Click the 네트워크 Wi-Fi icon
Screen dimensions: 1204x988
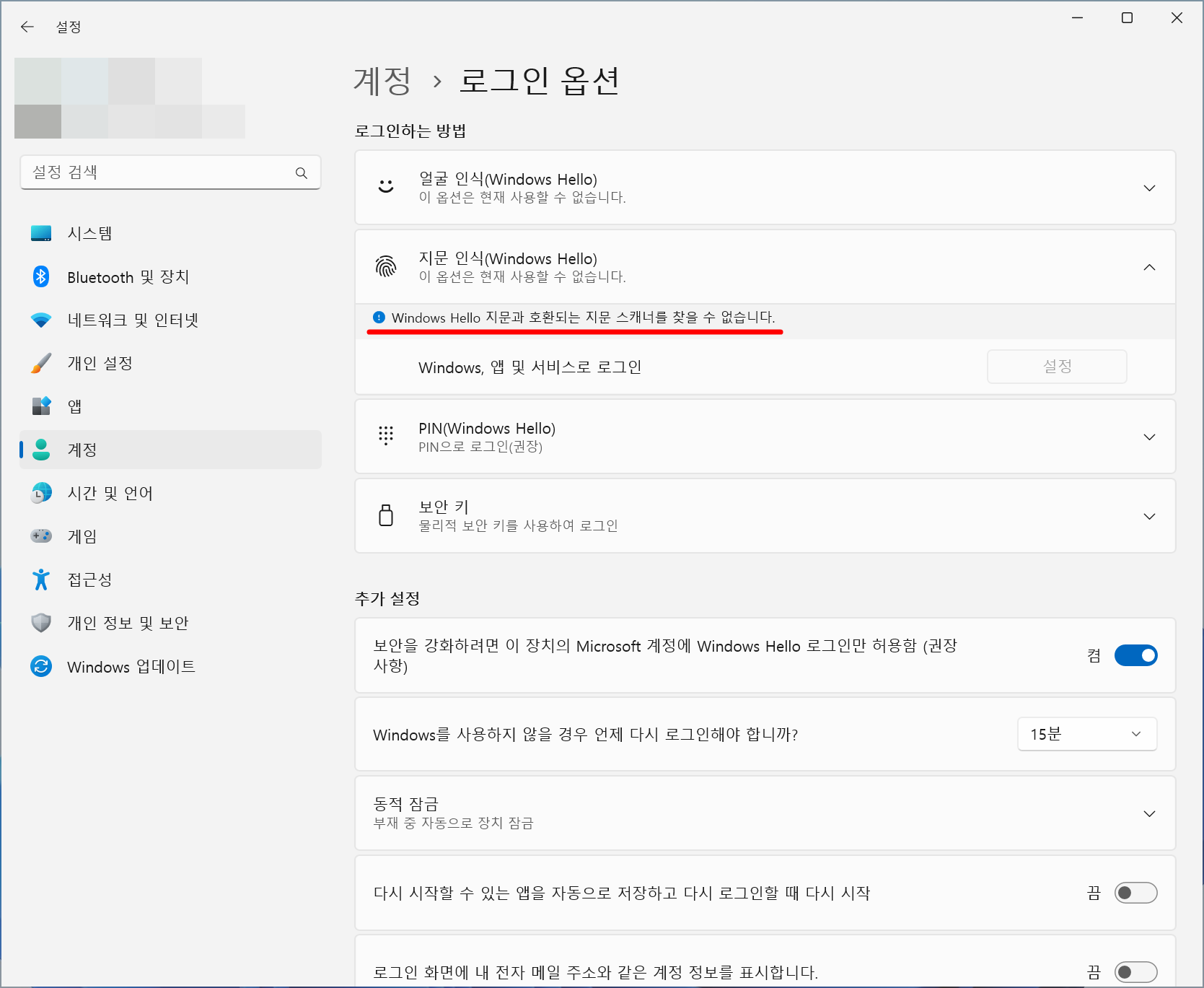coord(41,320)
